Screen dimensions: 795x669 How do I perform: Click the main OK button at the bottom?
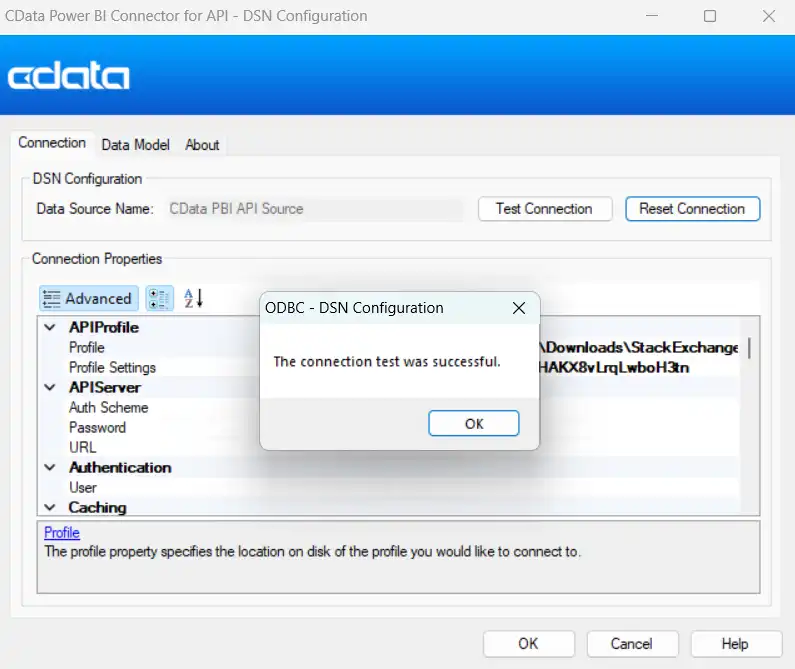528,644
